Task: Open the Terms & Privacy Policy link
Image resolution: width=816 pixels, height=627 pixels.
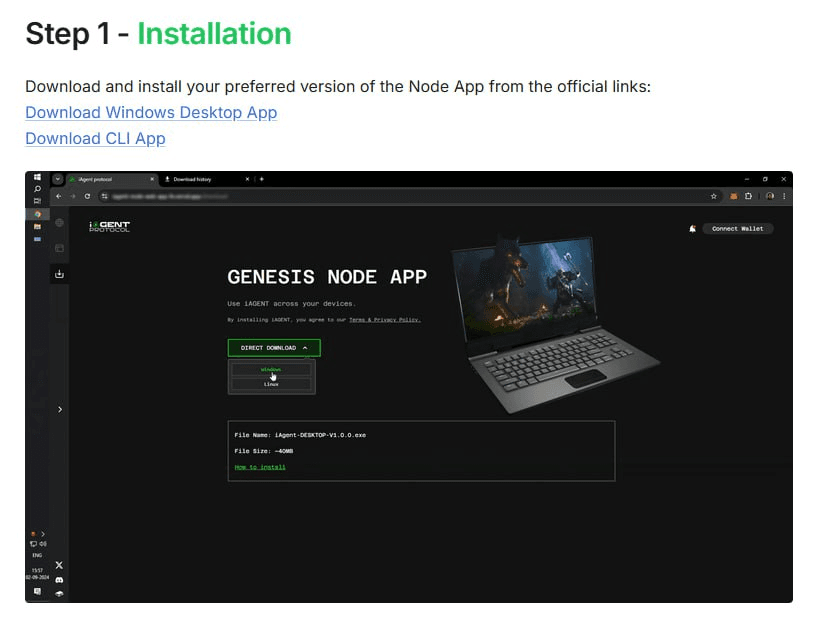Action: point(385,320)
